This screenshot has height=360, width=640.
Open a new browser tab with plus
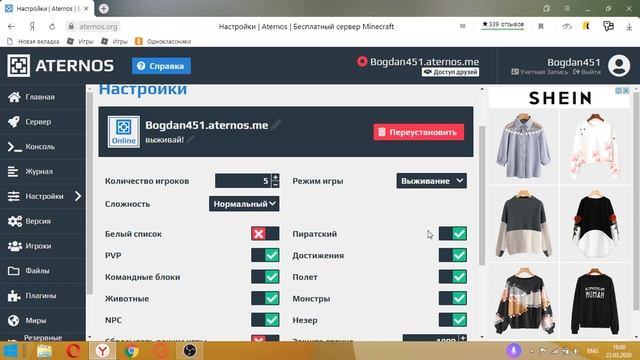104,8
